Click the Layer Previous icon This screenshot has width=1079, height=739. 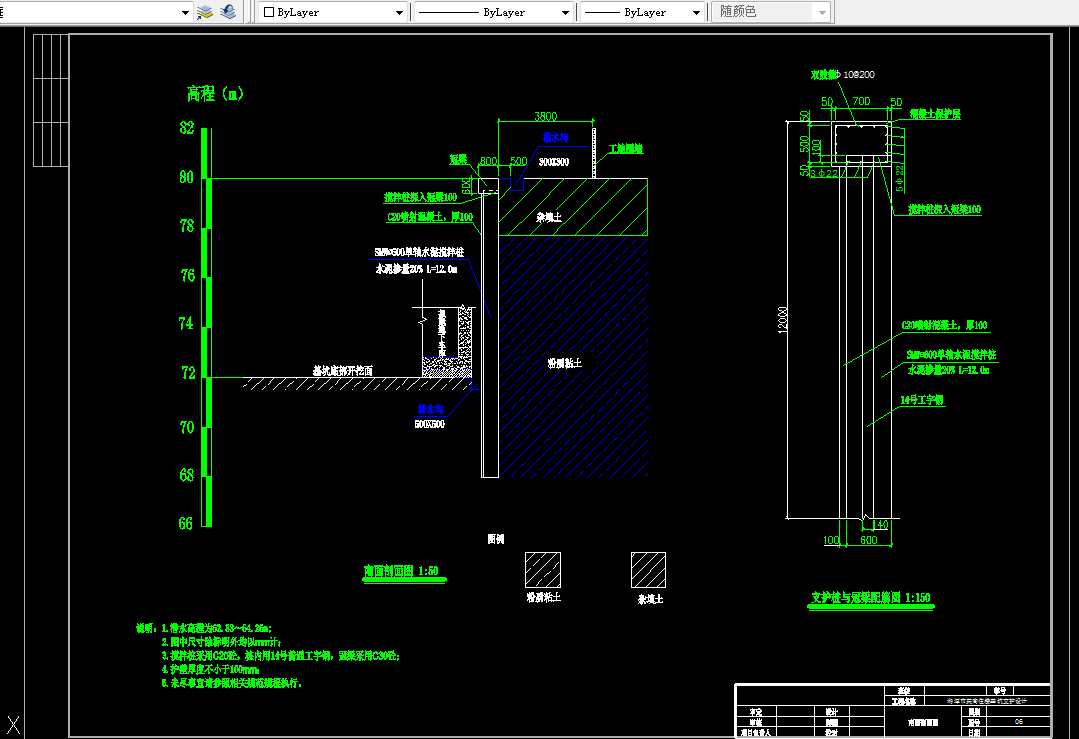[x=228, y=12]
